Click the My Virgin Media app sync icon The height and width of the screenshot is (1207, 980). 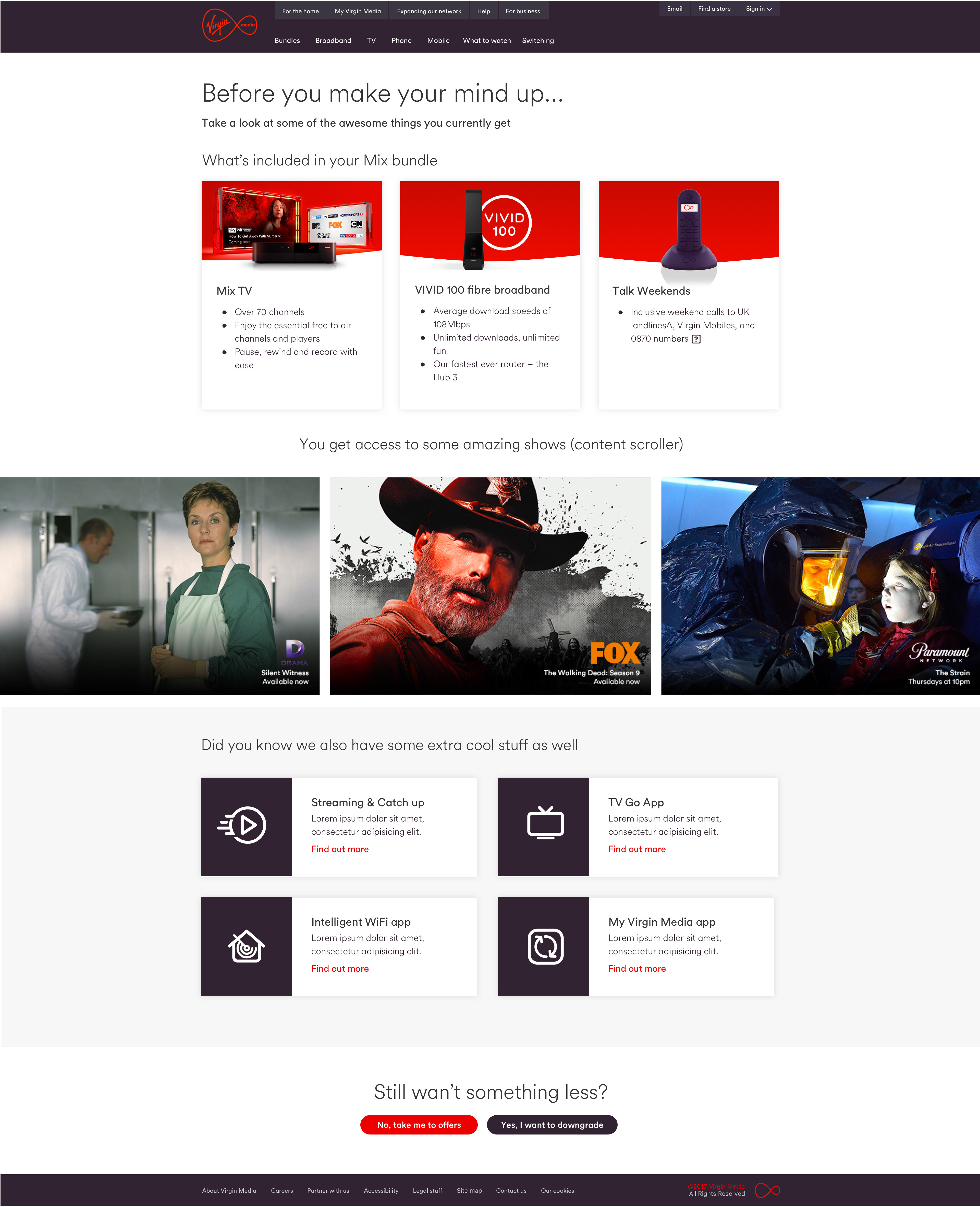(x=545, y=947)
